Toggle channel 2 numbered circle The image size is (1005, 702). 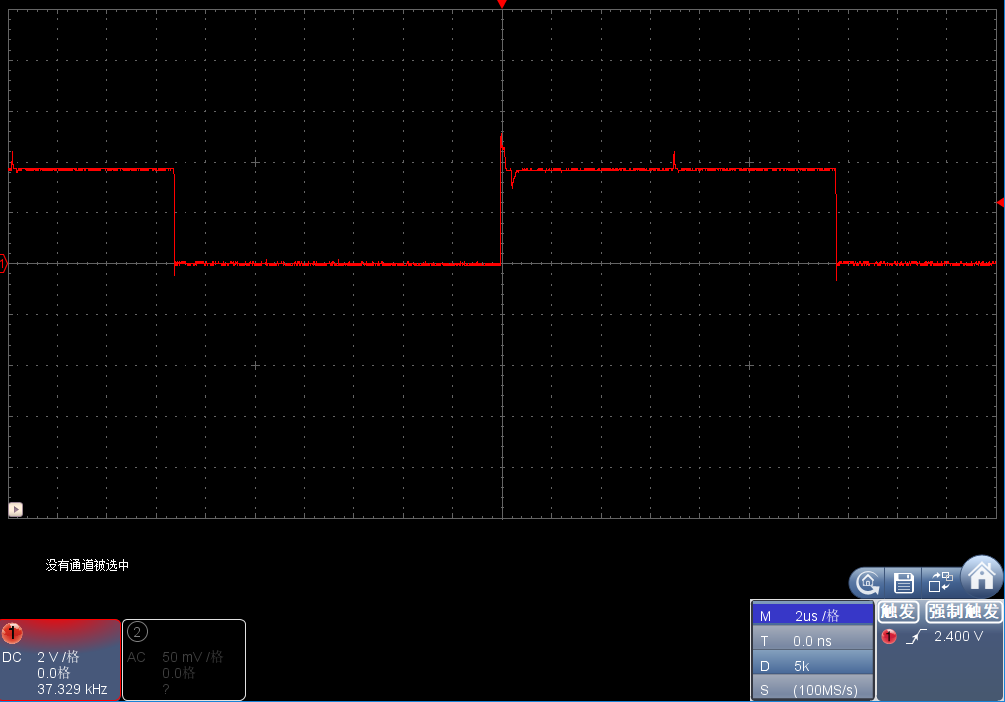(137, 632)
